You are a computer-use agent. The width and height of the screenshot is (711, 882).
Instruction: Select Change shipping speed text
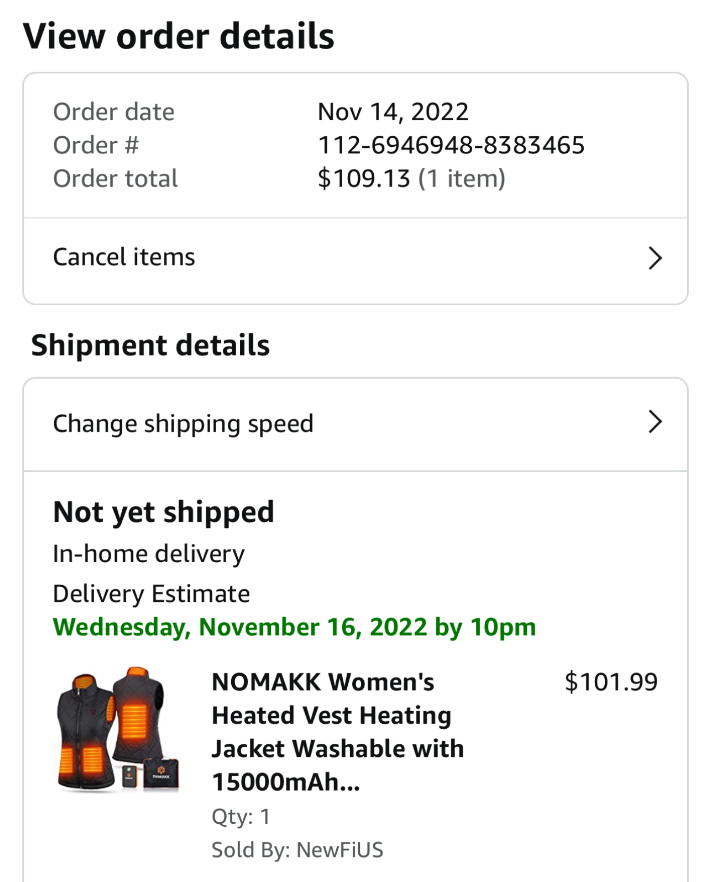point(183,423)
